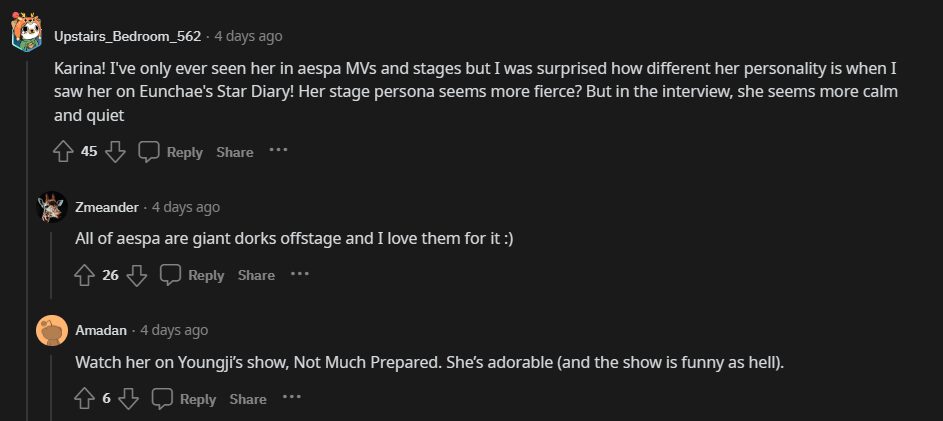
Task: Upvote Upstairs_Bedroom_562's comment about Karina
Action: click(x=63, y=152)
